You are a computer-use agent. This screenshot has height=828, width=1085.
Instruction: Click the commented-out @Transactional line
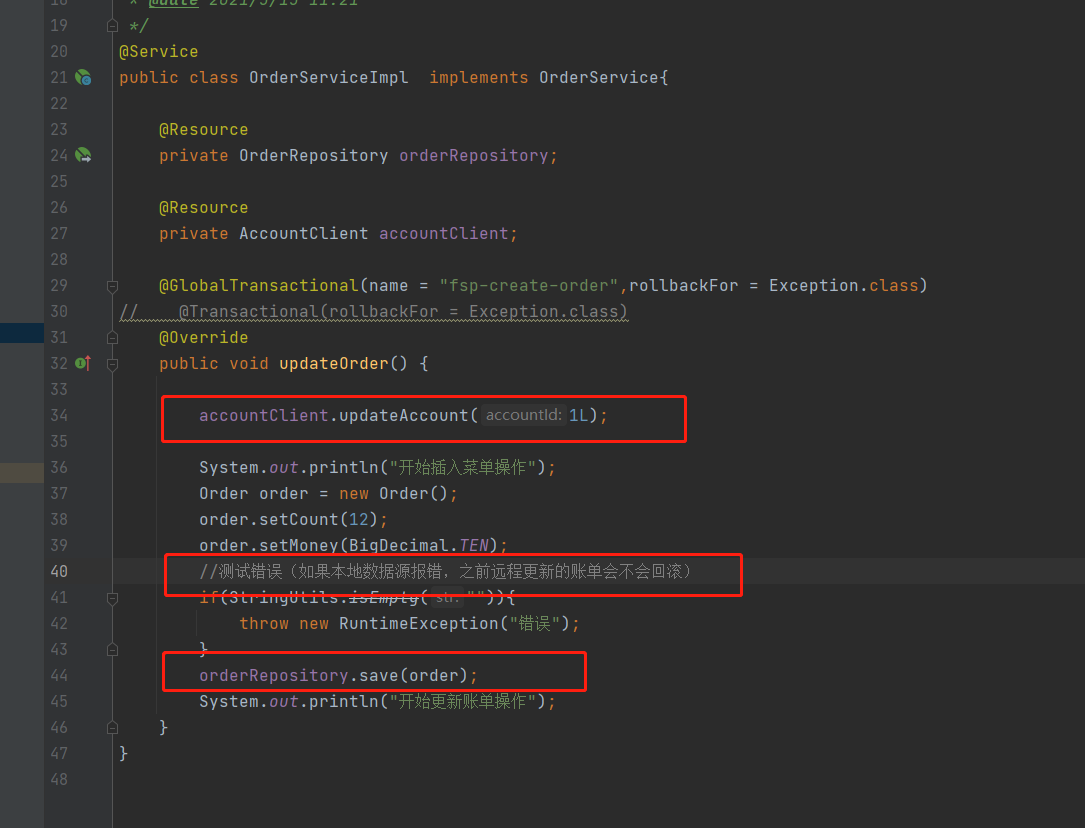click(374, 312)
